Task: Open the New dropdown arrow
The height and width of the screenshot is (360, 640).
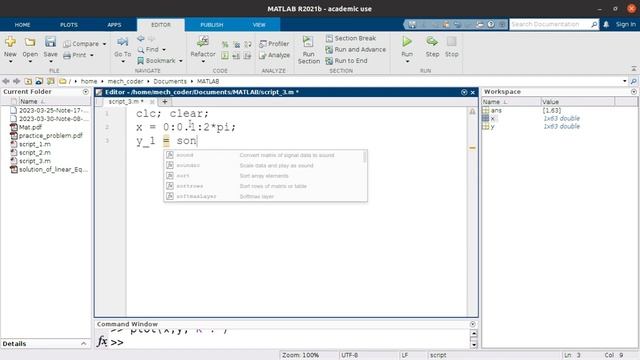Action: click(10, 62)
